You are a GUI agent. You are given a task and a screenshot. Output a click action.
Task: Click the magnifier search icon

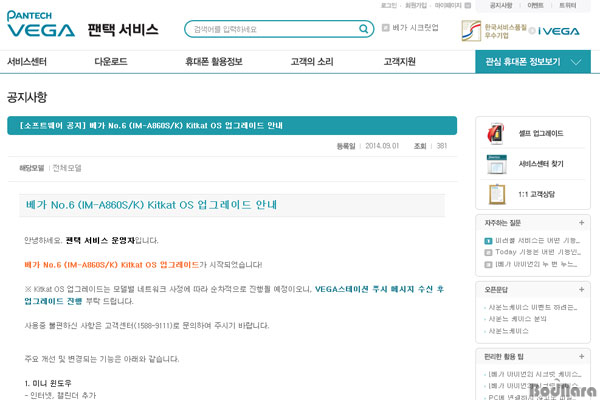tap(364, 29)
